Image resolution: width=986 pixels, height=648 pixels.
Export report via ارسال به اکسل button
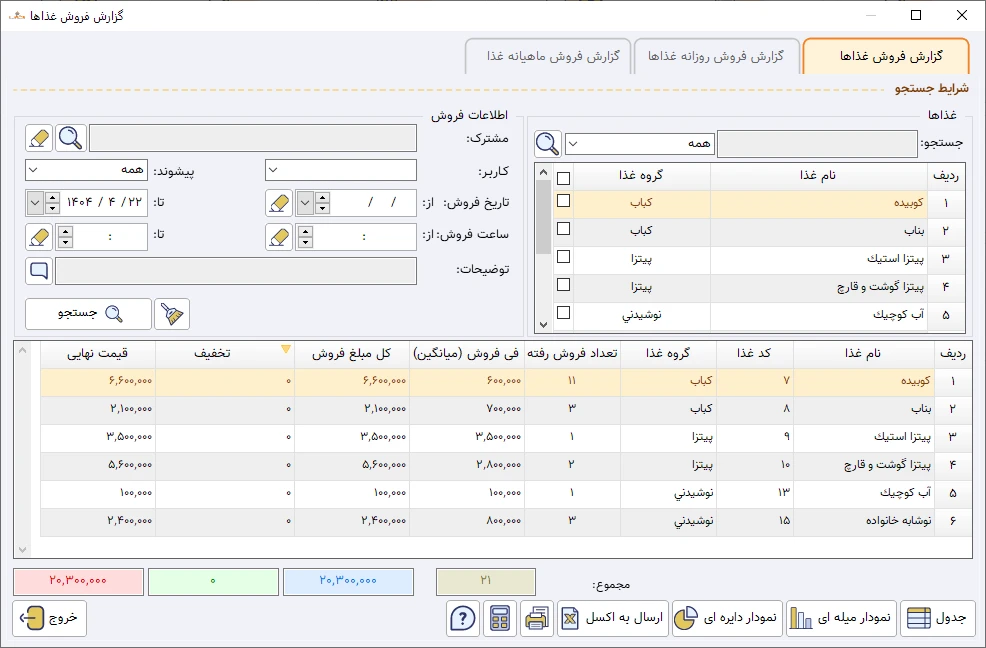click(x=612, y=618)
